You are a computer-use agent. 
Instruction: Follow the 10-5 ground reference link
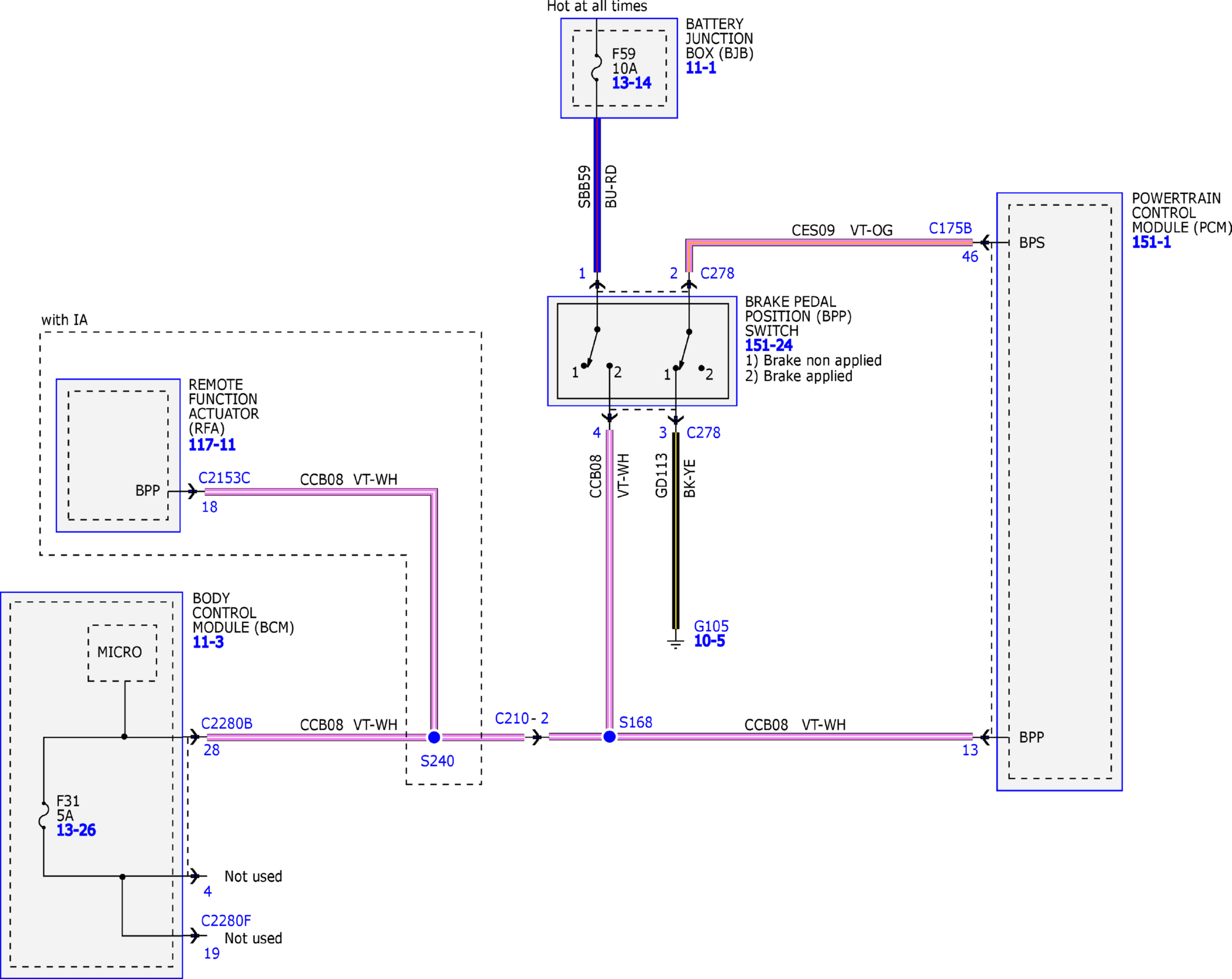(x=710, y=641)
